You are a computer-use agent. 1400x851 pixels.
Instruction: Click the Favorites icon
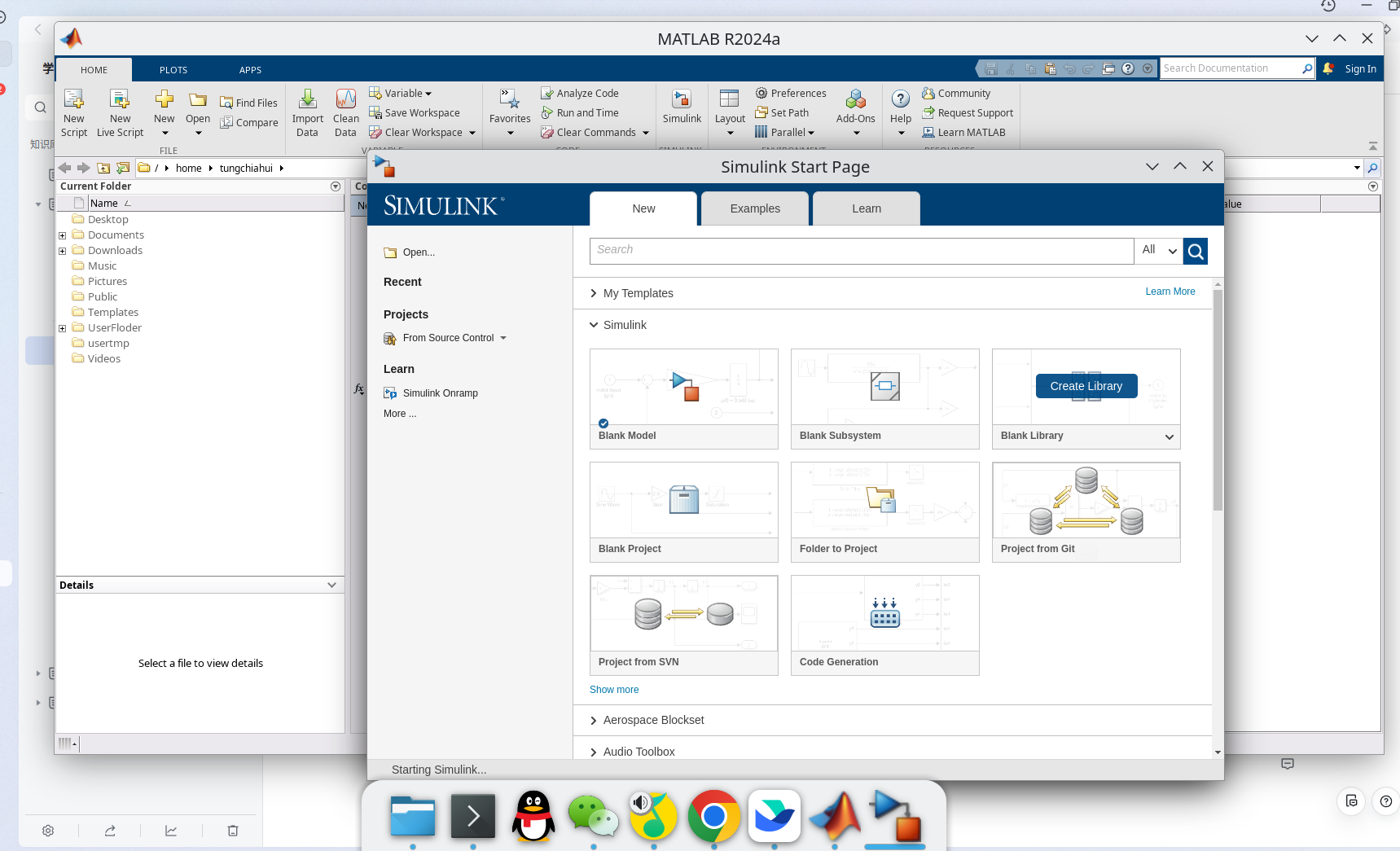[x=510, y=99]
